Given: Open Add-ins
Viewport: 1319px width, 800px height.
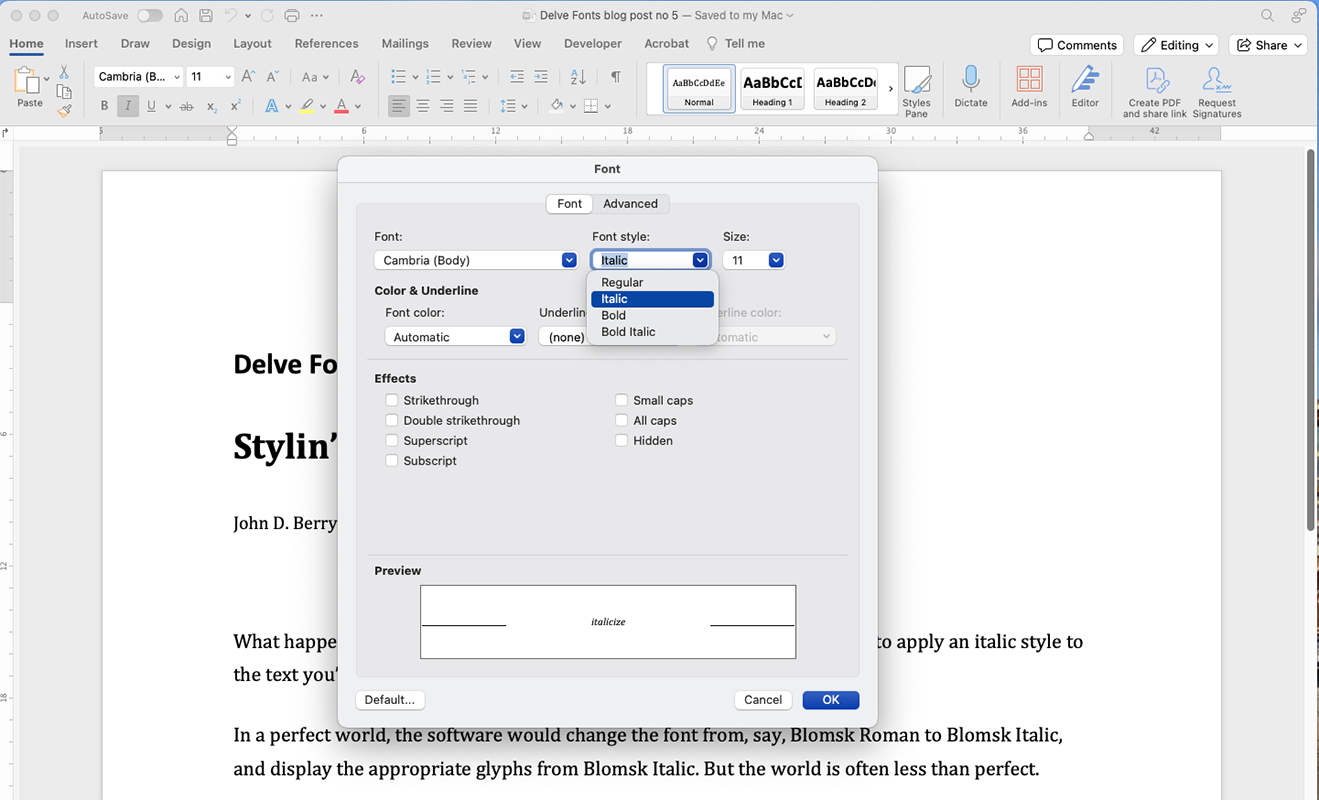Looking at the screenshot, I should (1029, 88).
